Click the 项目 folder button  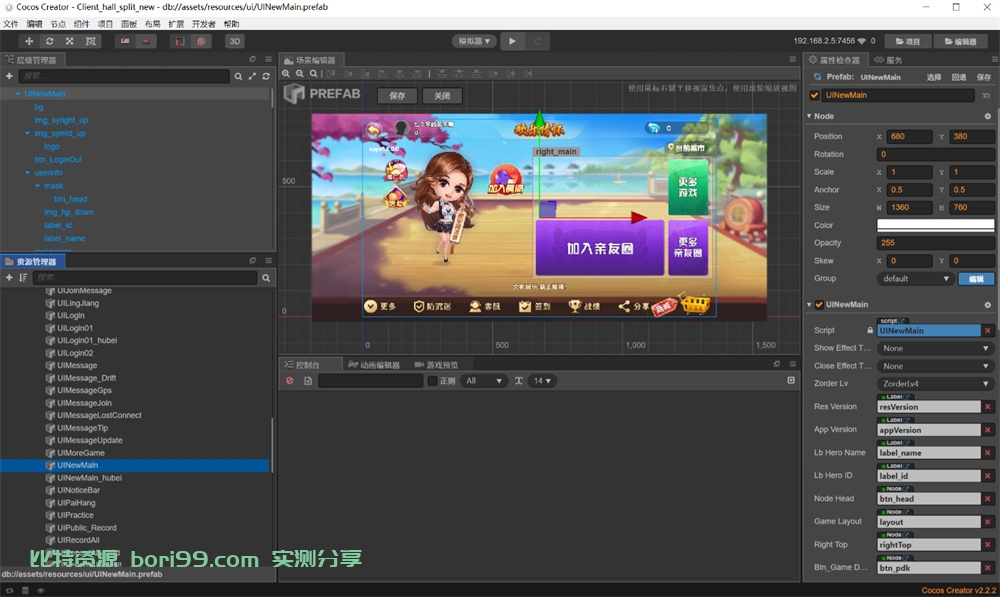908,41
